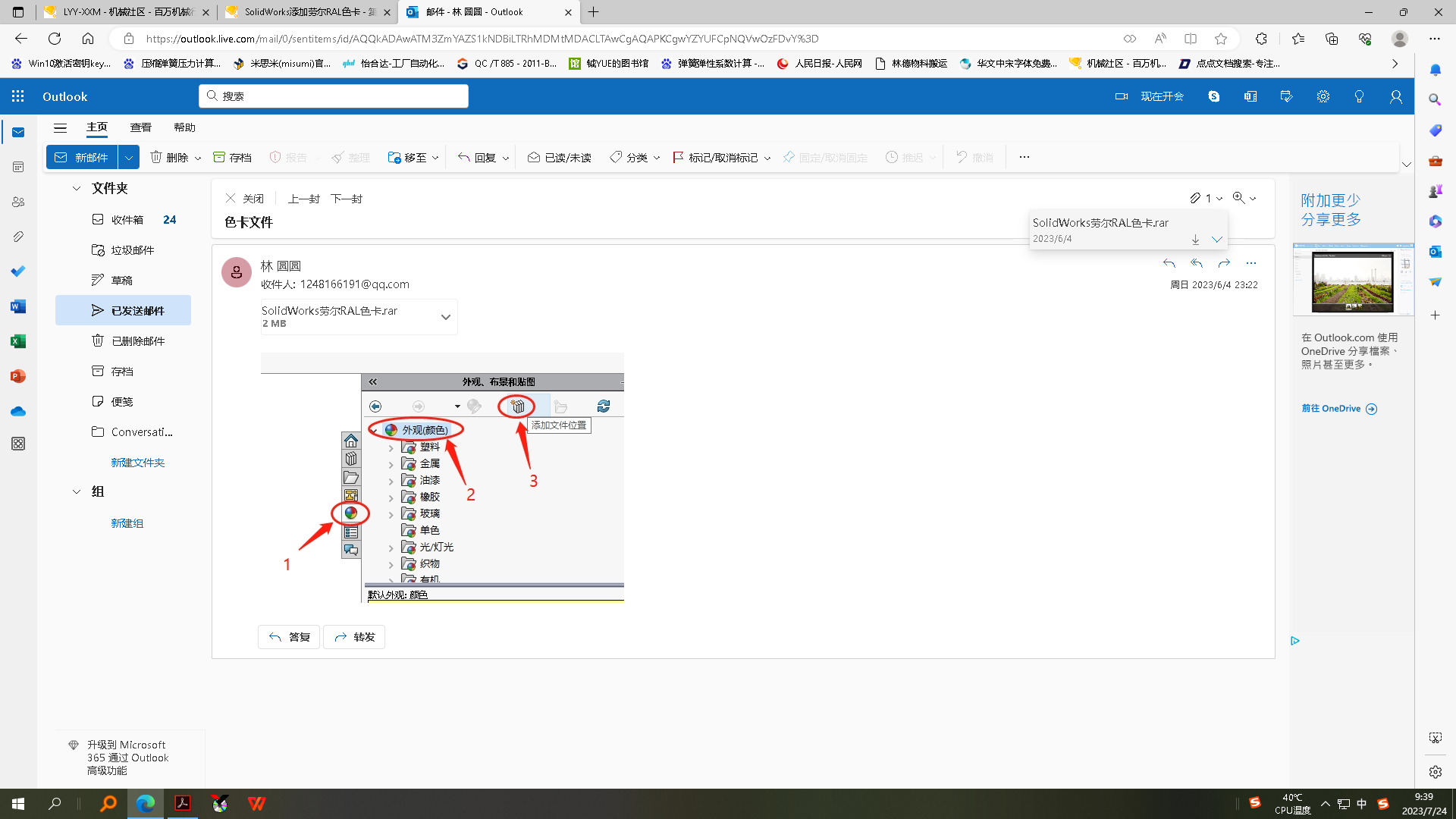Collapse the Groups section
Image resolution: width=1456 pixels, height=819 pixels.
[77, 491]
